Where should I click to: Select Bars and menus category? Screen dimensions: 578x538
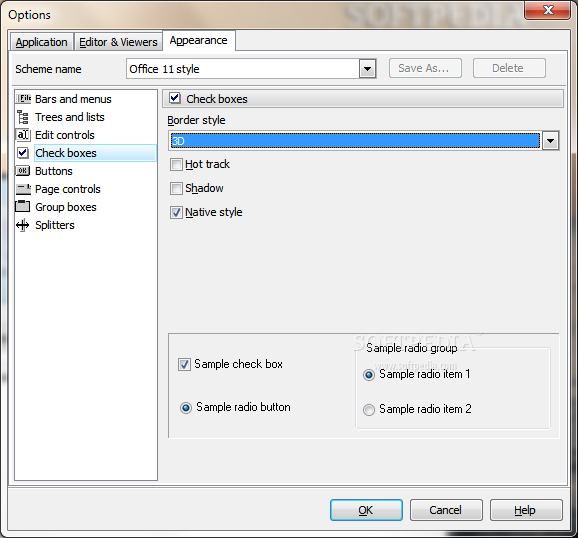tap(73, 99)
